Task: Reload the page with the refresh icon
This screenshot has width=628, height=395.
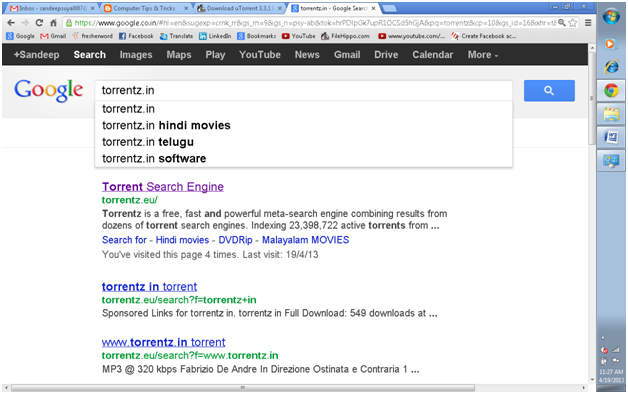Action: pyautogui.click(x=39, y=23)
